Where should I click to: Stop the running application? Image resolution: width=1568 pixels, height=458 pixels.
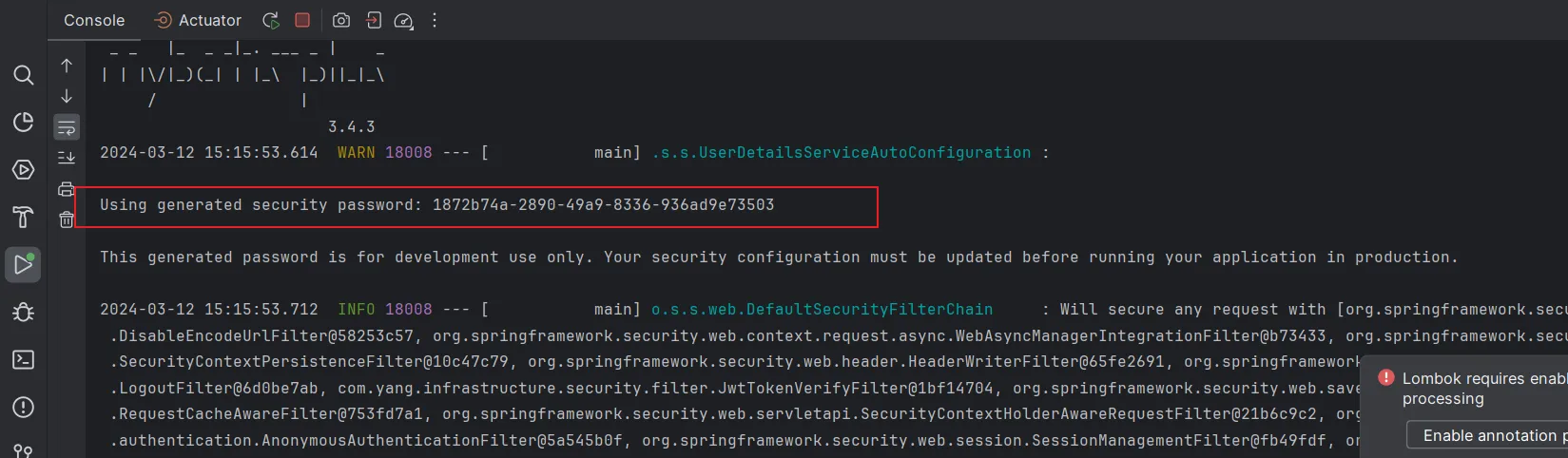302,20
